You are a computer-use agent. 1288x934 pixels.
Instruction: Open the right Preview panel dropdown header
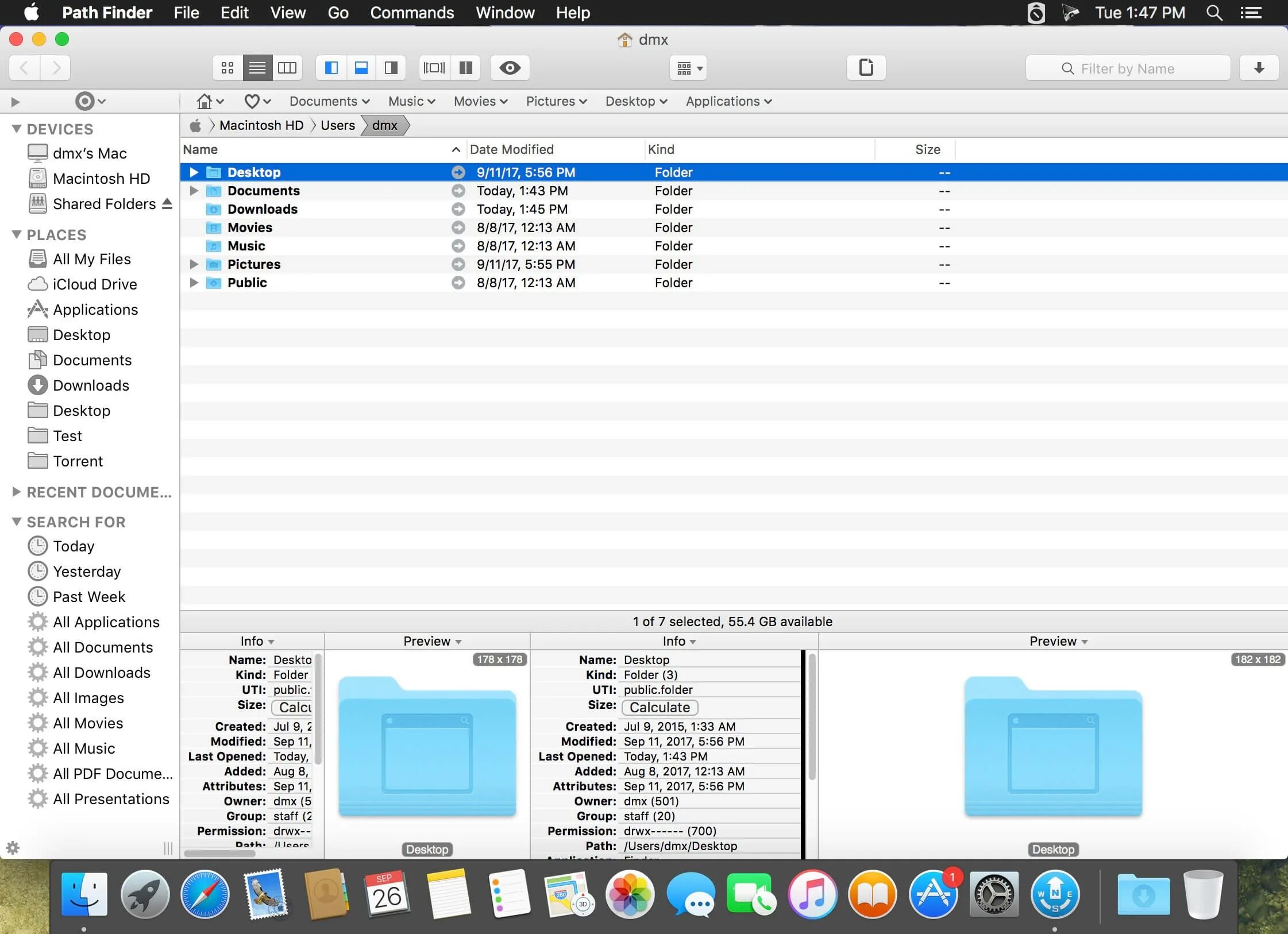[1058, 641]
